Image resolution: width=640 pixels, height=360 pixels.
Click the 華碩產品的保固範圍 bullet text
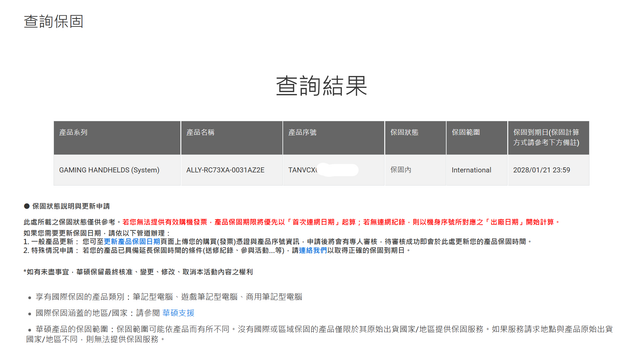[x=319, y=334]
